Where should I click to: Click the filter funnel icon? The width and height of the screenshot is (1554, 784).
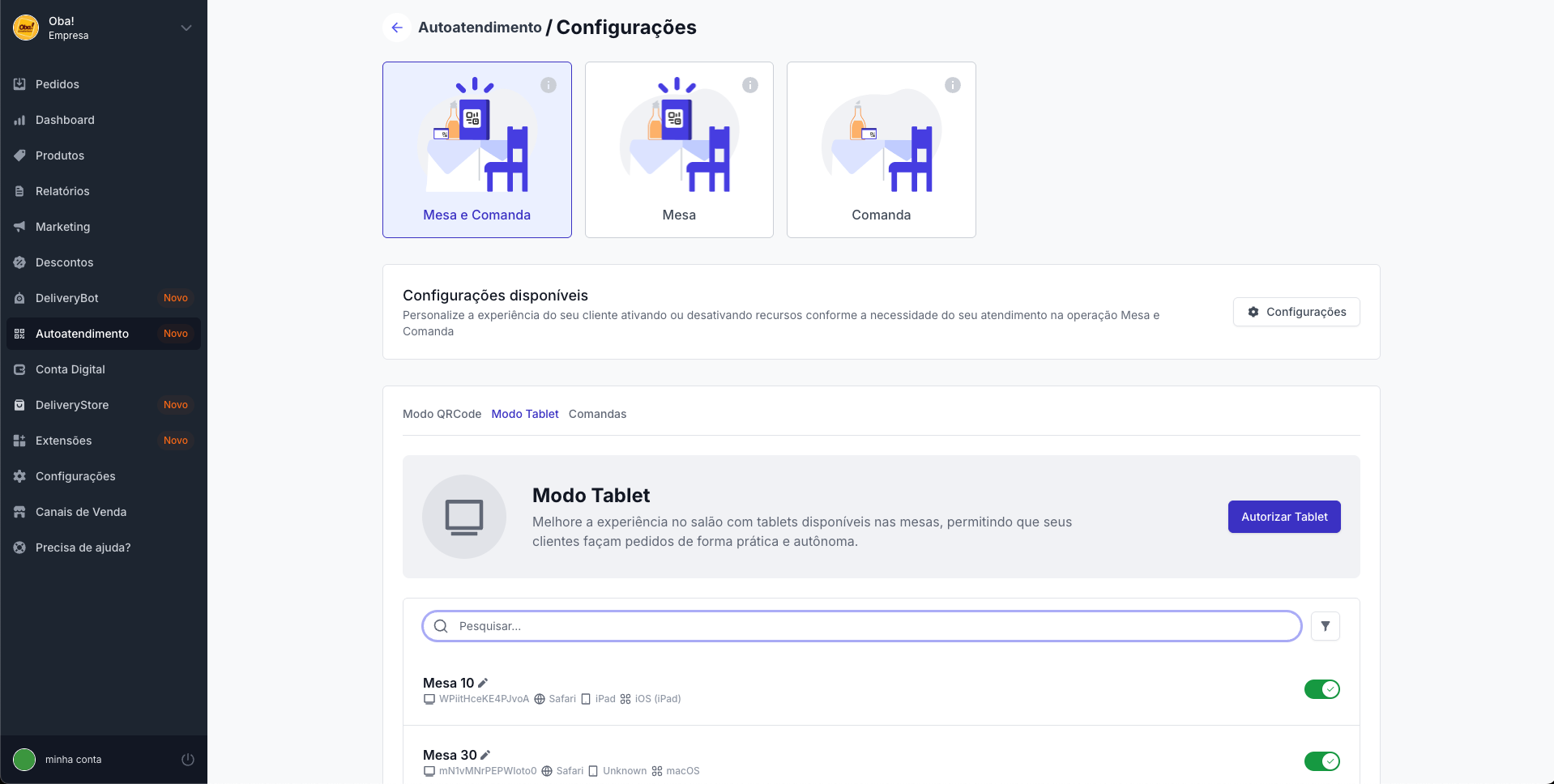pyautogui.click(x=1326, y=626)
